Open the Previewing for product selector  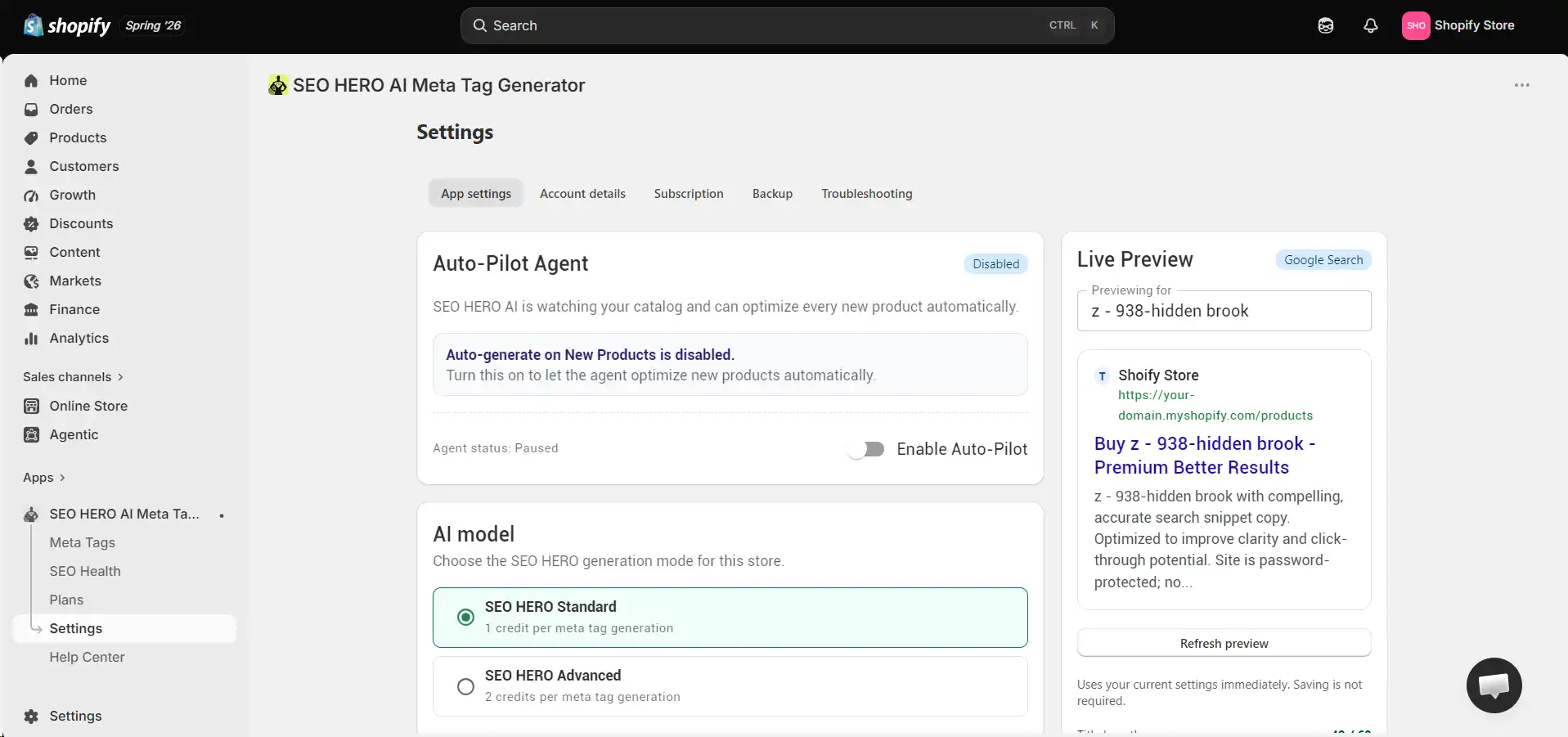[1224, 311]
